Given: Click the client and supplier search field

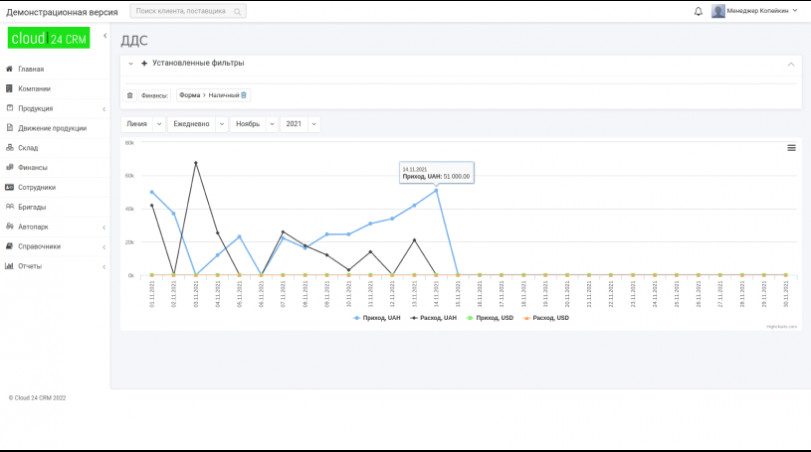Looking at the screenshot, I should (x=180, y=11).
